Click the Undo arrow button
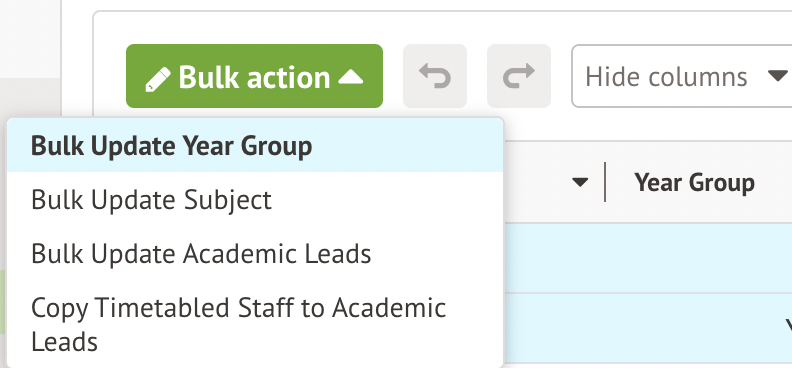This screenshot has width=792, height=368. pyautogui.click(x=435, y=76)
